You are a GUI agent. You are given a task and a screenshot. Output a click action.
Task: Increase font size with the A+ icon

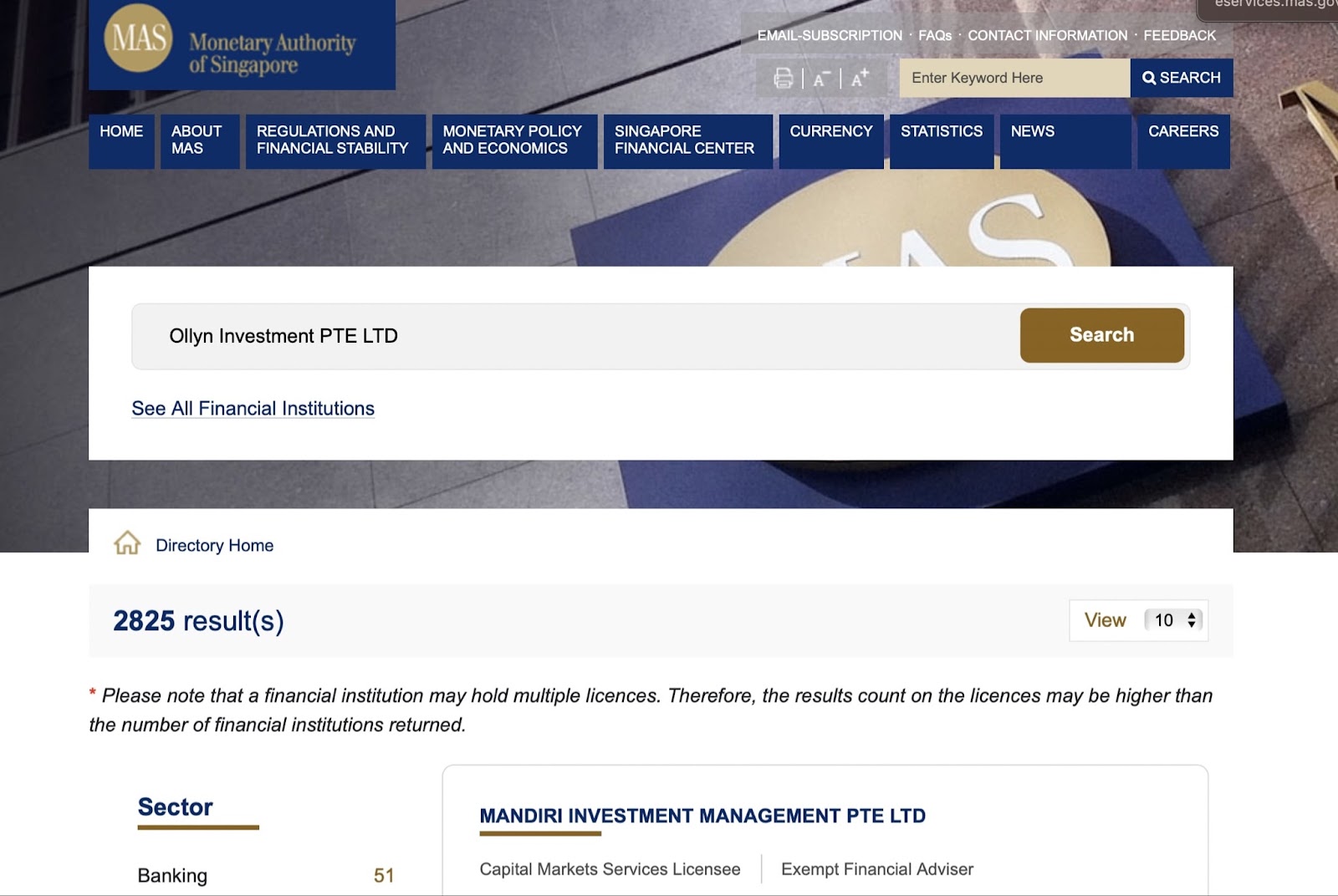[x=860, y=78]
